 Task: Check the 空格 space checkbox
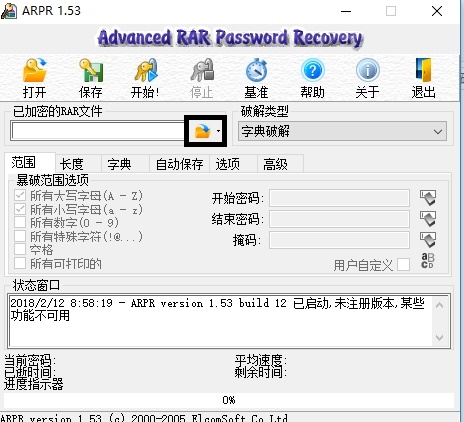click(x=20, y=249)
